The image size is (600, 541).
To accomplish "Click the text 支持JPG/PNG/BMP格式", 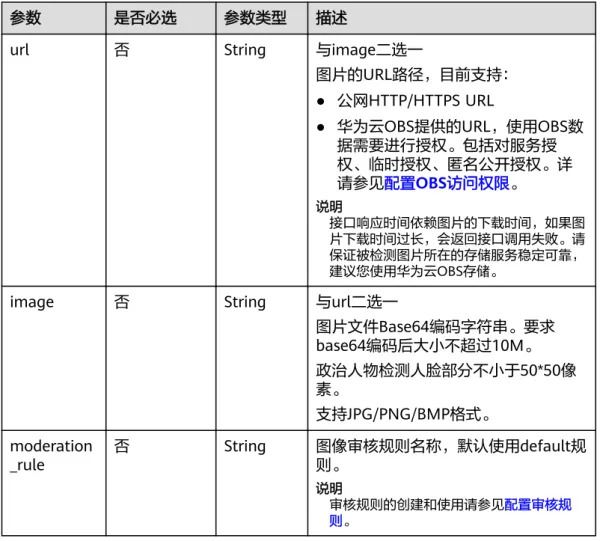I will pyautogui.click(x=403, y=414).
